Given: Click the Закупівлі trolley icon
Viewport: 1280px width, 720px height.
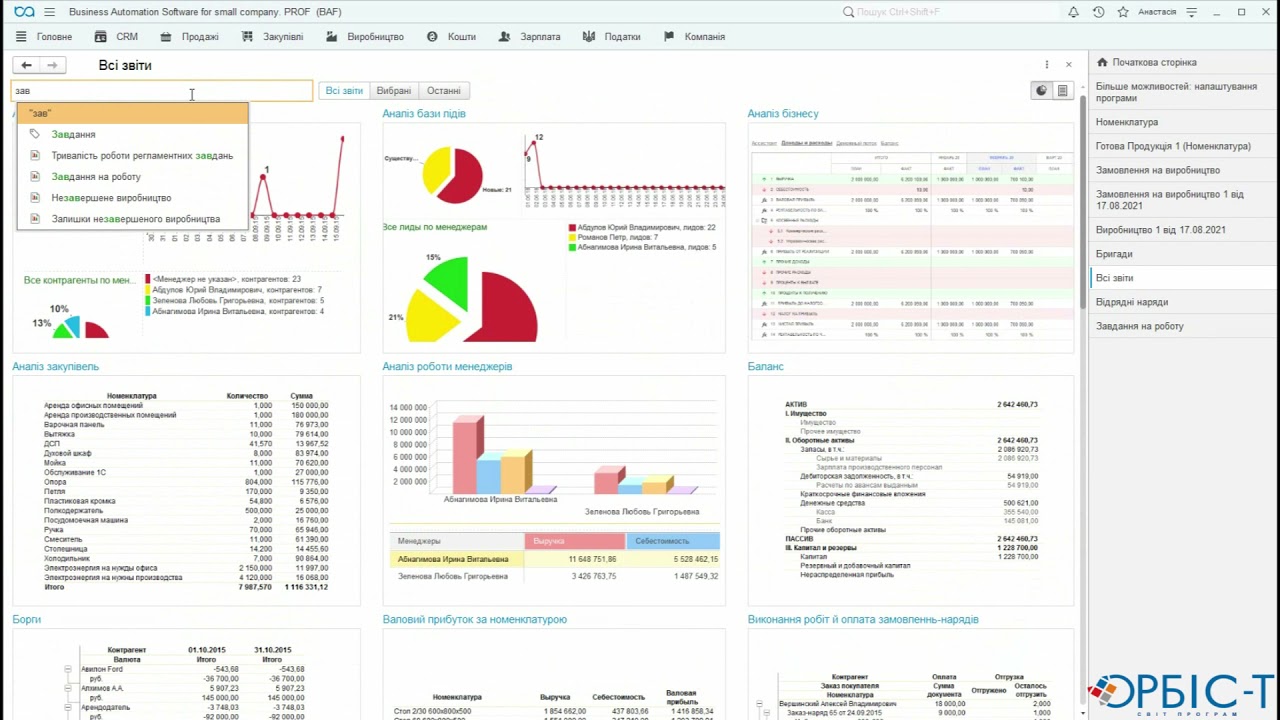Looking at the screenshot, I should [247, 37].
